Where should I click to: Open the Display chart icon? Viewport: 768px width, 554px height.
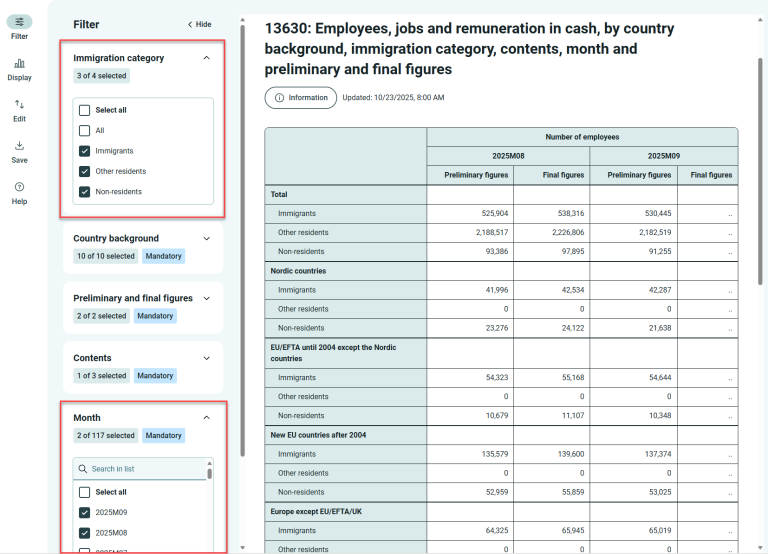click(x=19, y=63)
